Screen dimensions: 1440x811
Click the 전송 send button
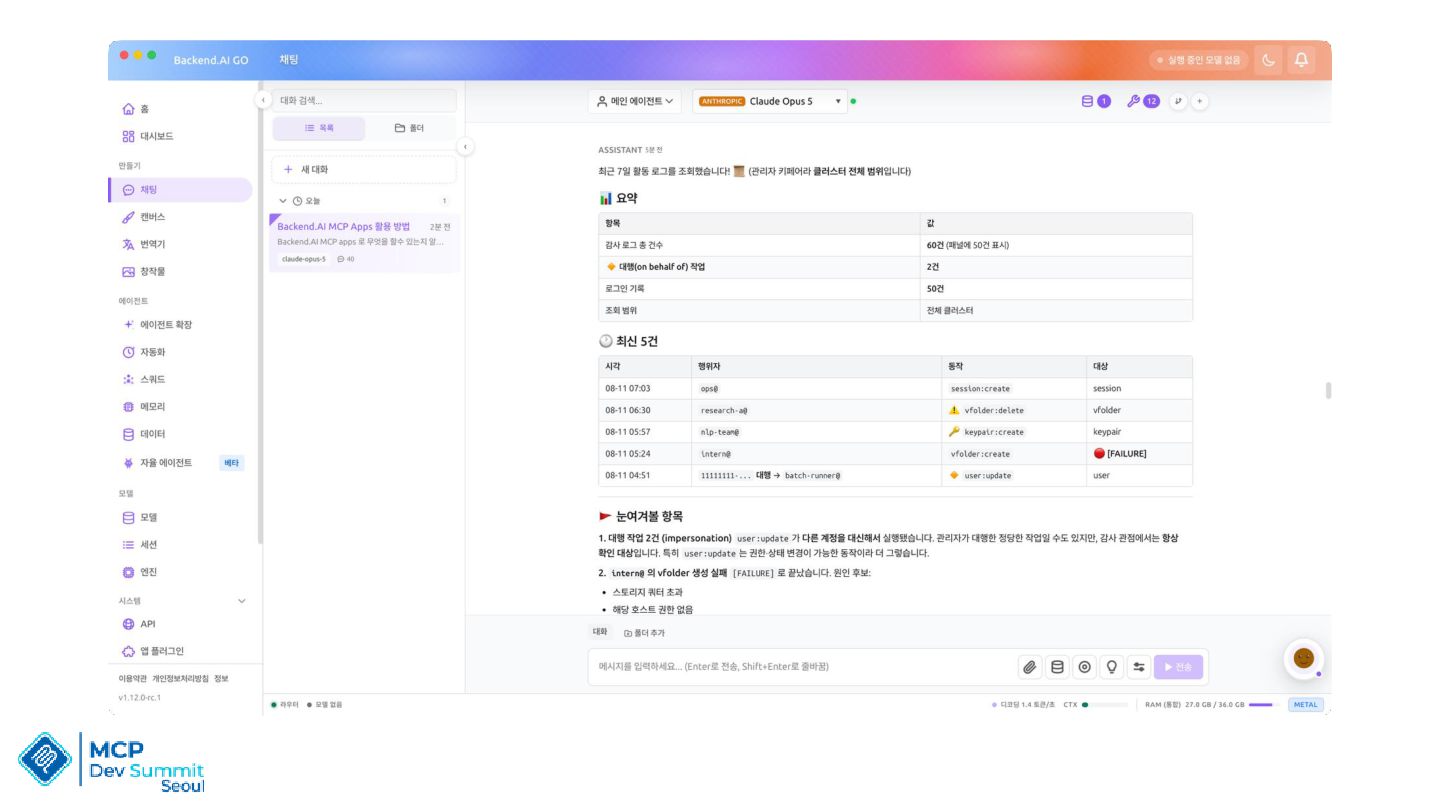click(1179, 667)
